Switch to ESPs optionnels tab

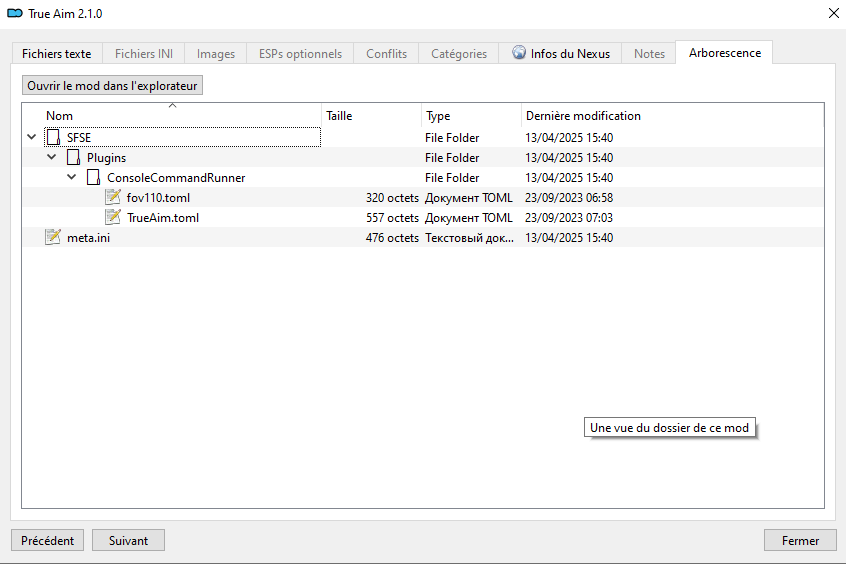pyautogui.click(x=300, y=53)
